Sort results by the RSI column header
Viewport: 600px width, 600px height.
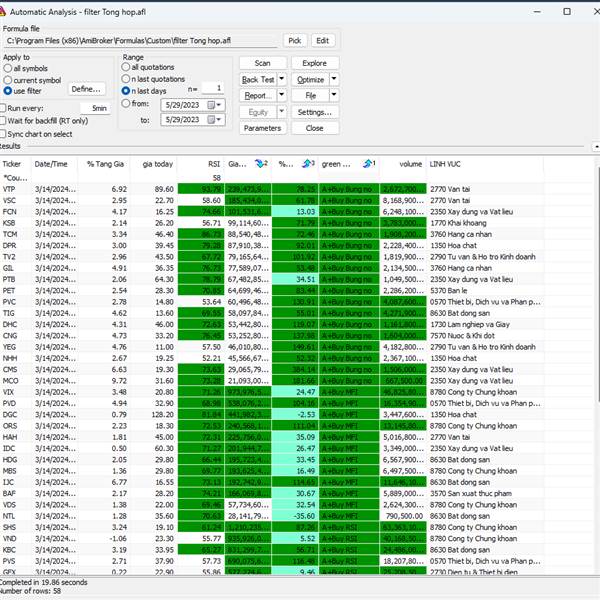[x=212, y=163]
